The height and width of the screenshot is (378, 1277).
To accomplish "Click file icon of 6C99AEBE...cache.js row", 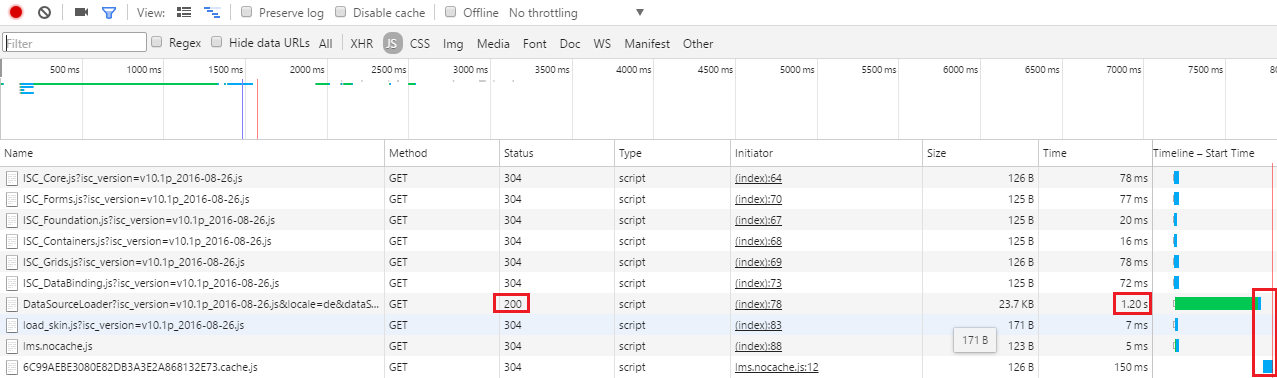I will pos(12,366).
